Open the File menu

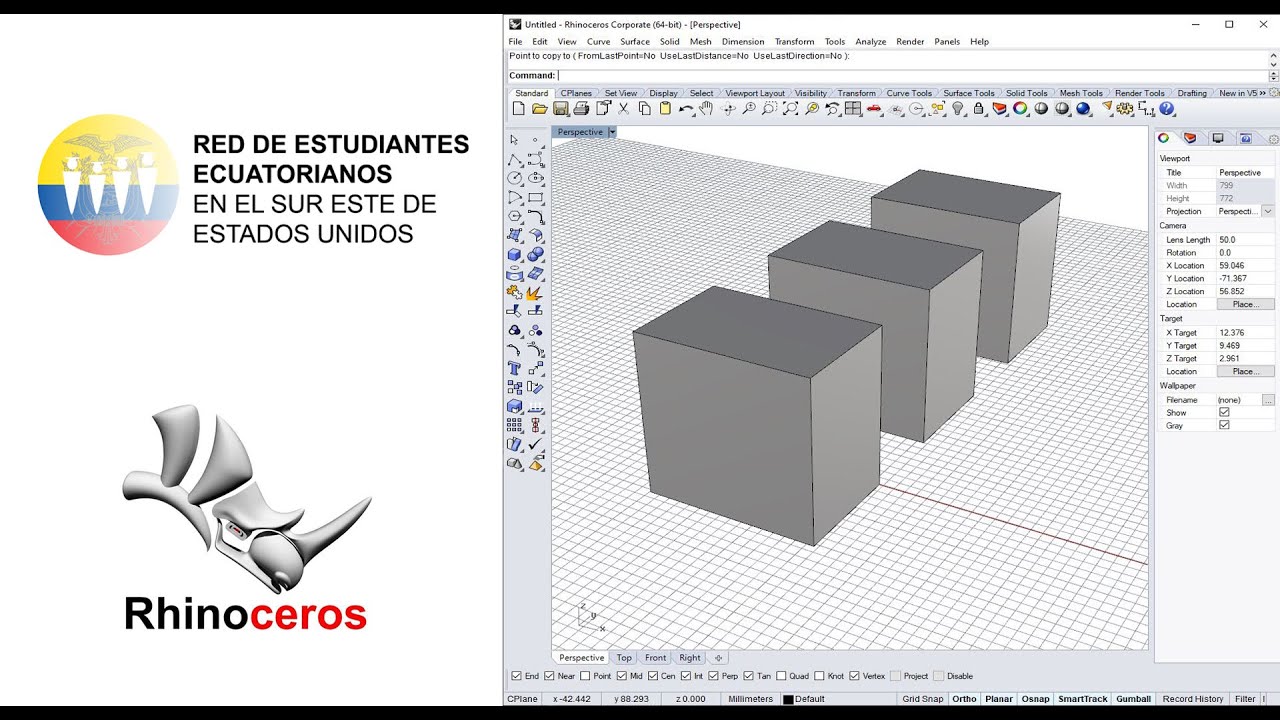(515, 41)
